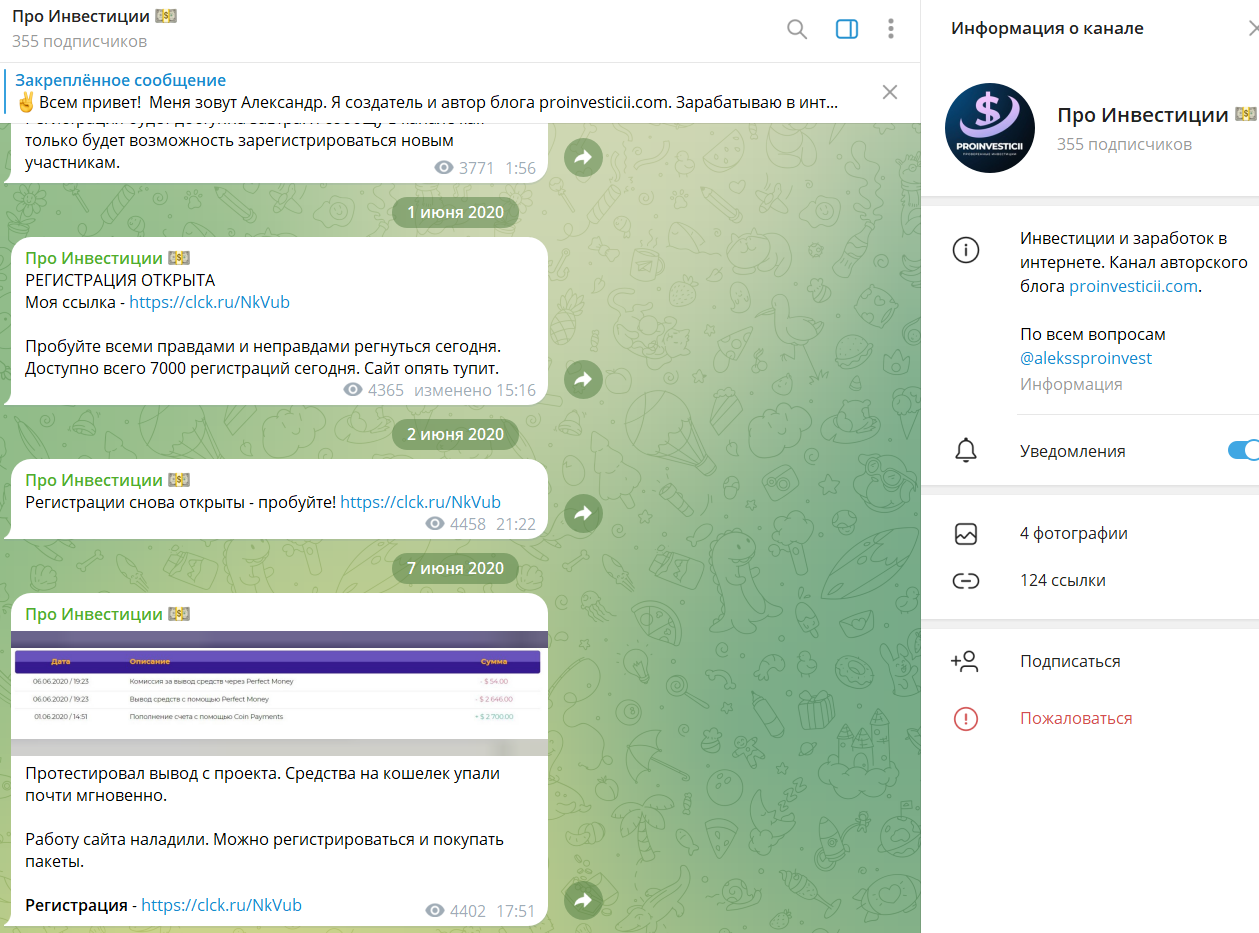The image size is (1259, 933).
Task: Forward the 7 June withdrawal post
Action: click(x=583, y=901)
